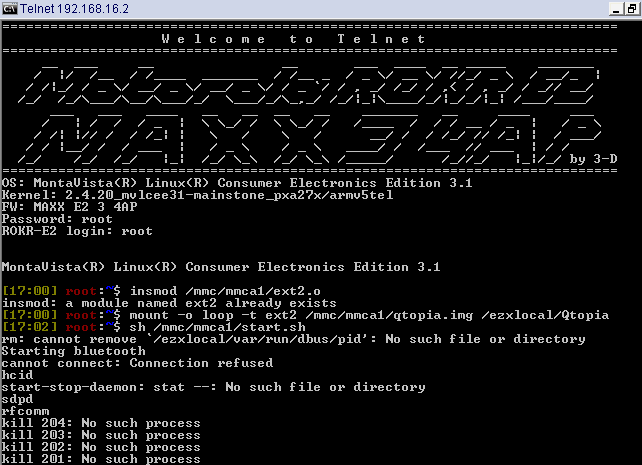Screen dimensions: 642x465
Task: Click the 'Password: root' line
Action: tap(57, 219)
